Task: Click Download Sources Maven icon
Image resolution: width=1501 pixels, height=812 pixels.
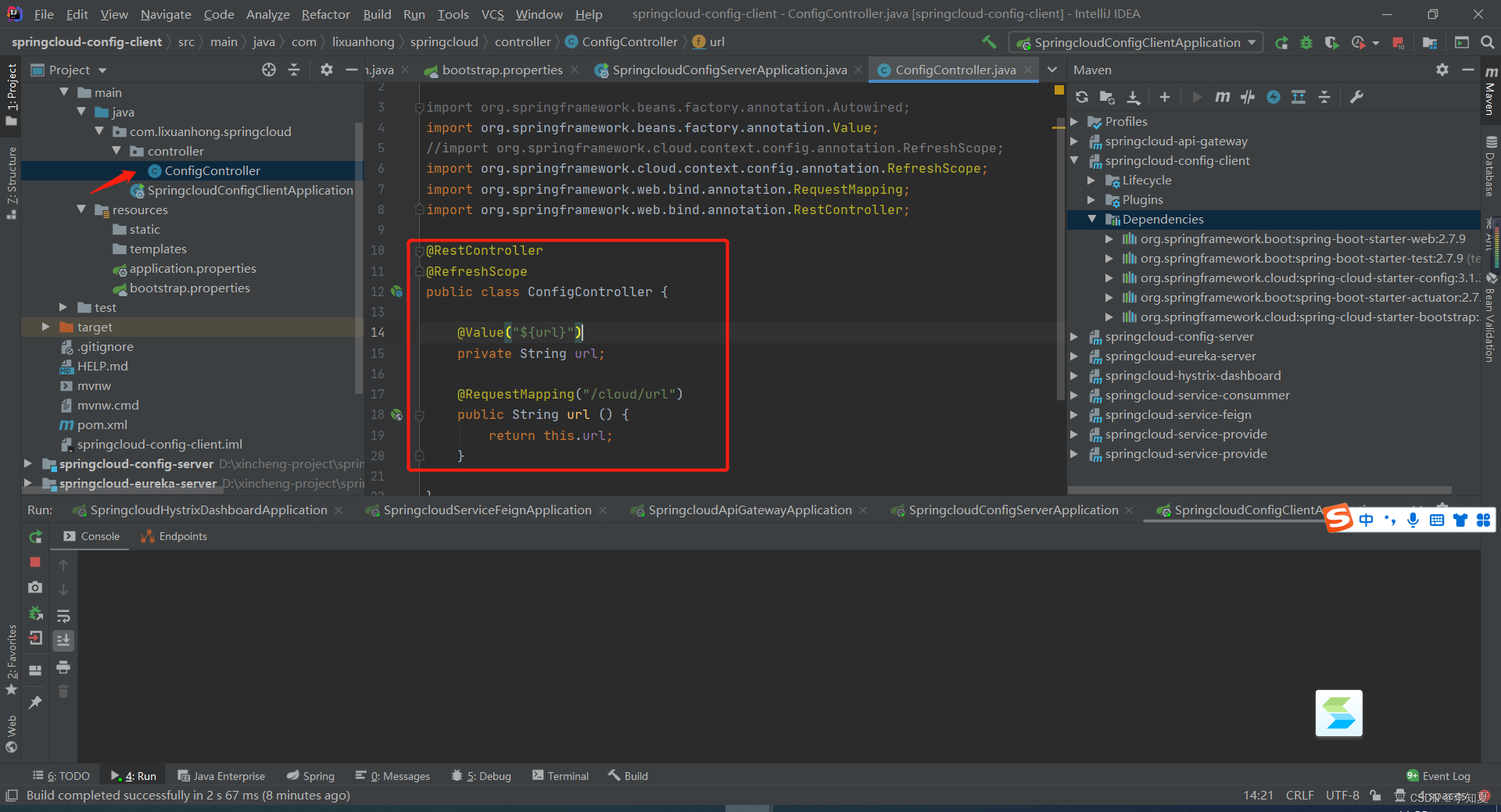Action: click(1133, 97)
